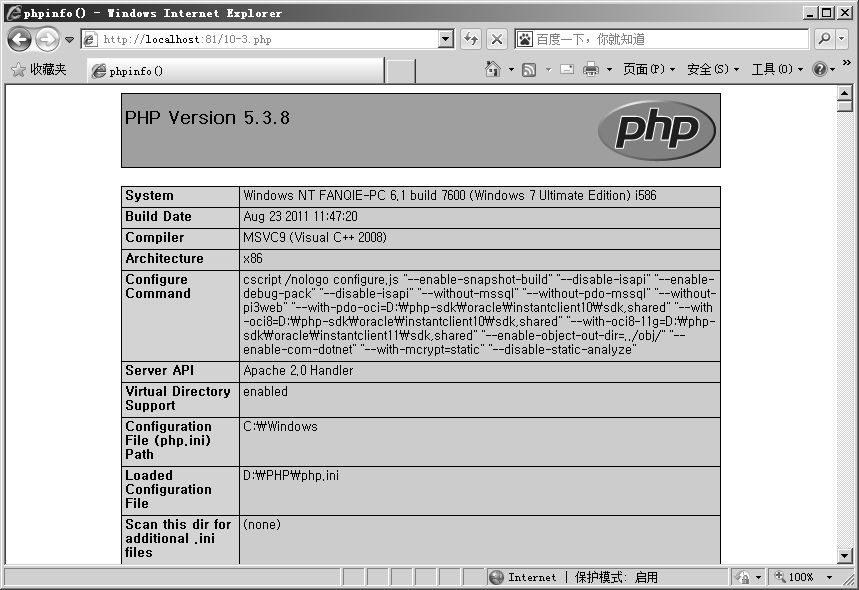Open a new blank tab
Viewport: 859px width, 590px height.
tap(400, 71)
